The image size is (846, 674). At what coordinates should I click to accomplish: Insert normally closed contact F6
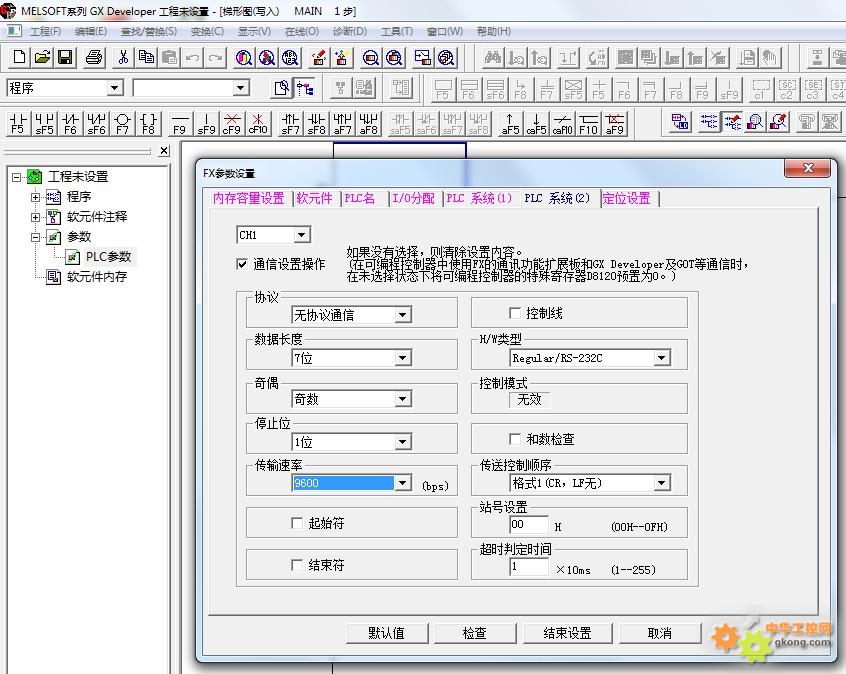[x=70, y=124]
